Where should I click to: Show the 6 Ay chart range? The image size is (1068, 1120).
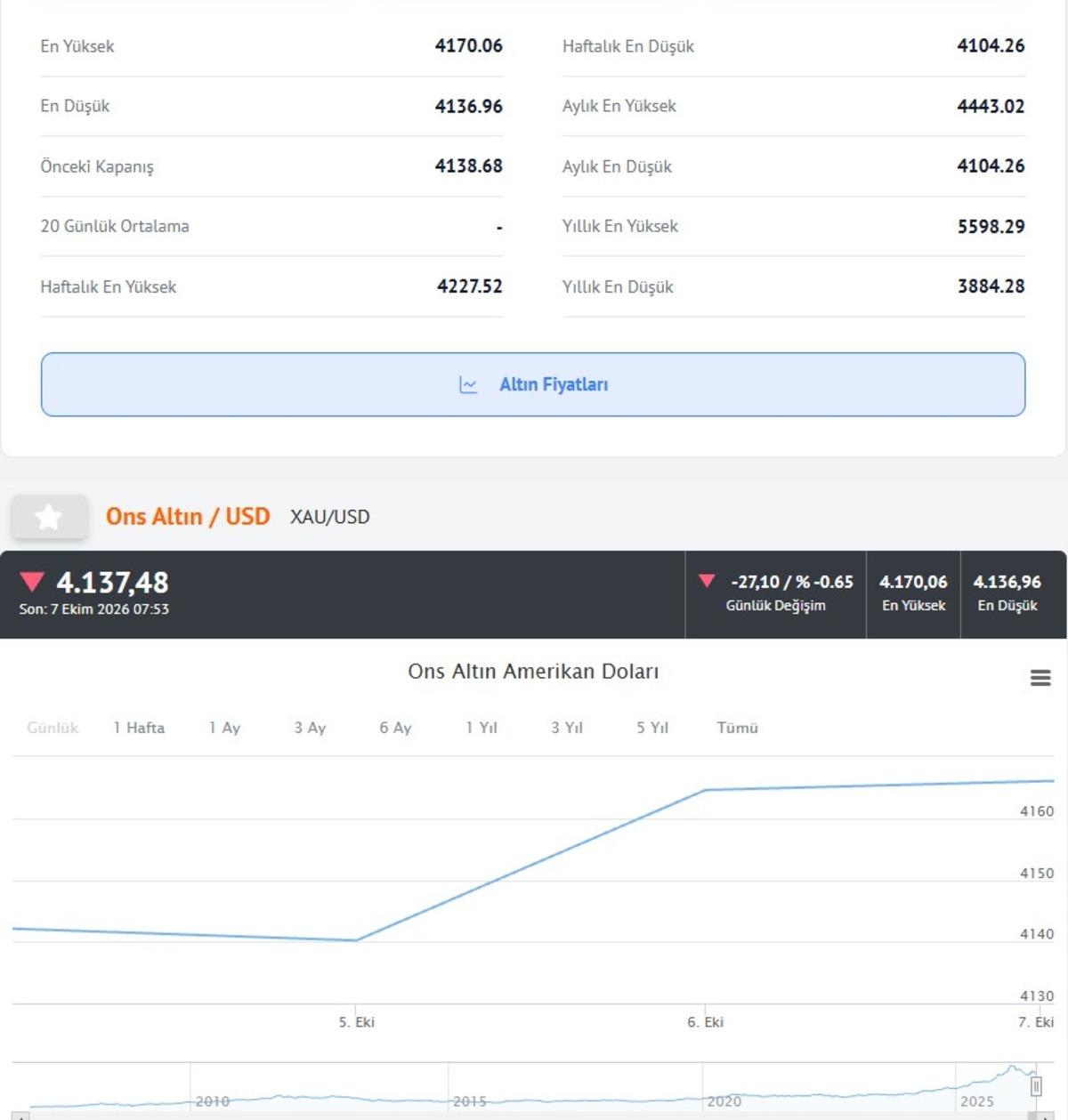coord(396,728)
